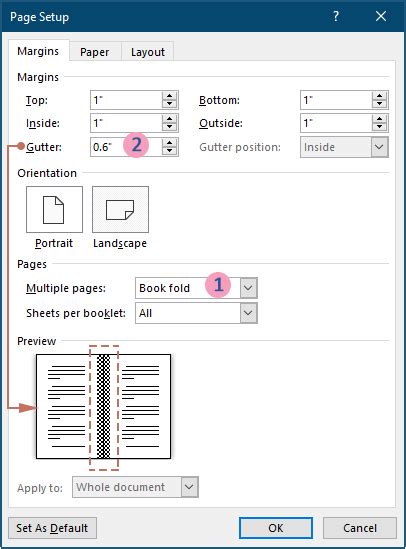The height and width of the screenshot is (549, 406).
Task: Increase the Gutter value with up arrow
Action: (169, 143)
